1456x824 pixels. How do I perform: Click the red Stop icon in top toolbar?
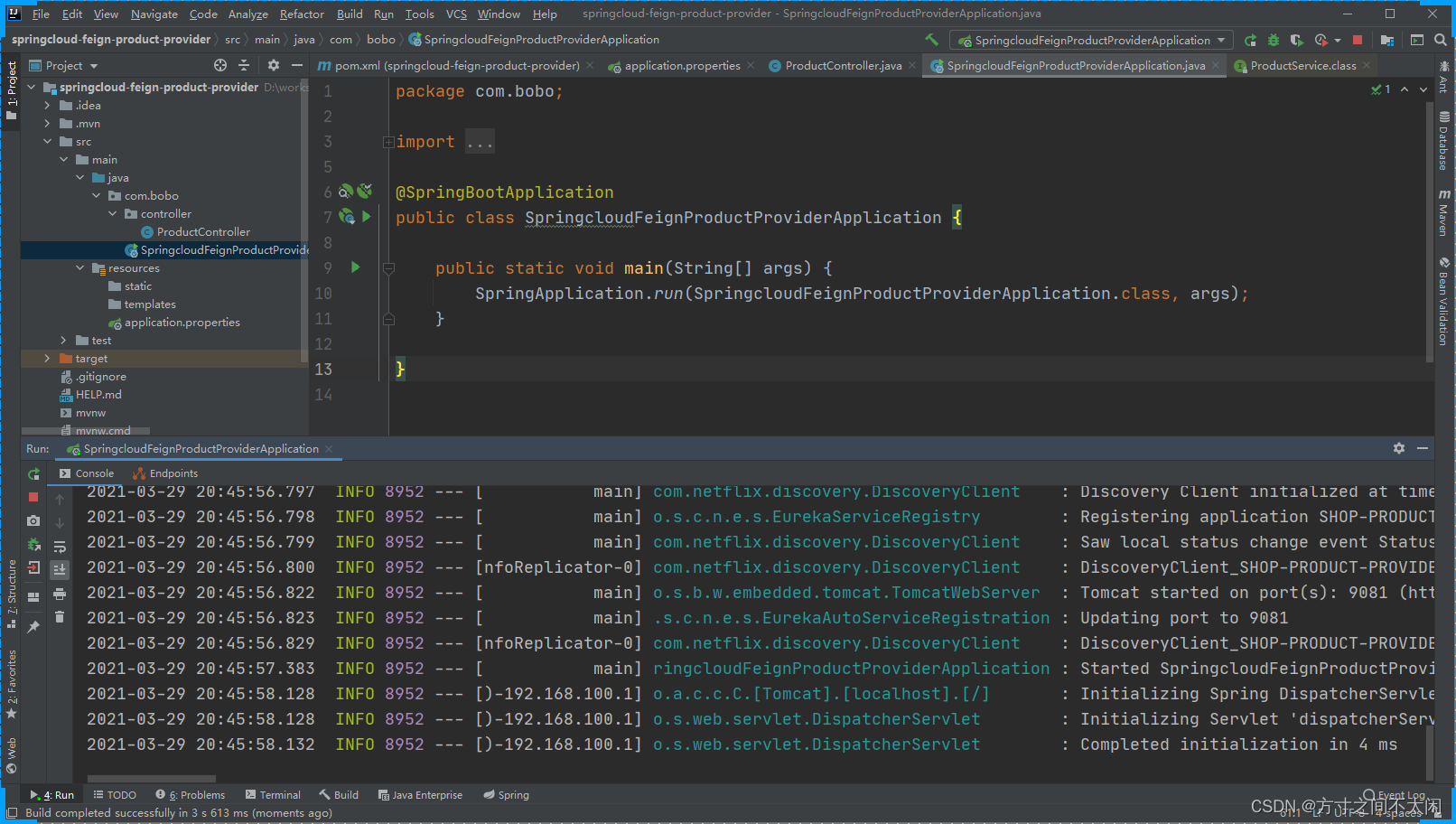[1358, 40]
